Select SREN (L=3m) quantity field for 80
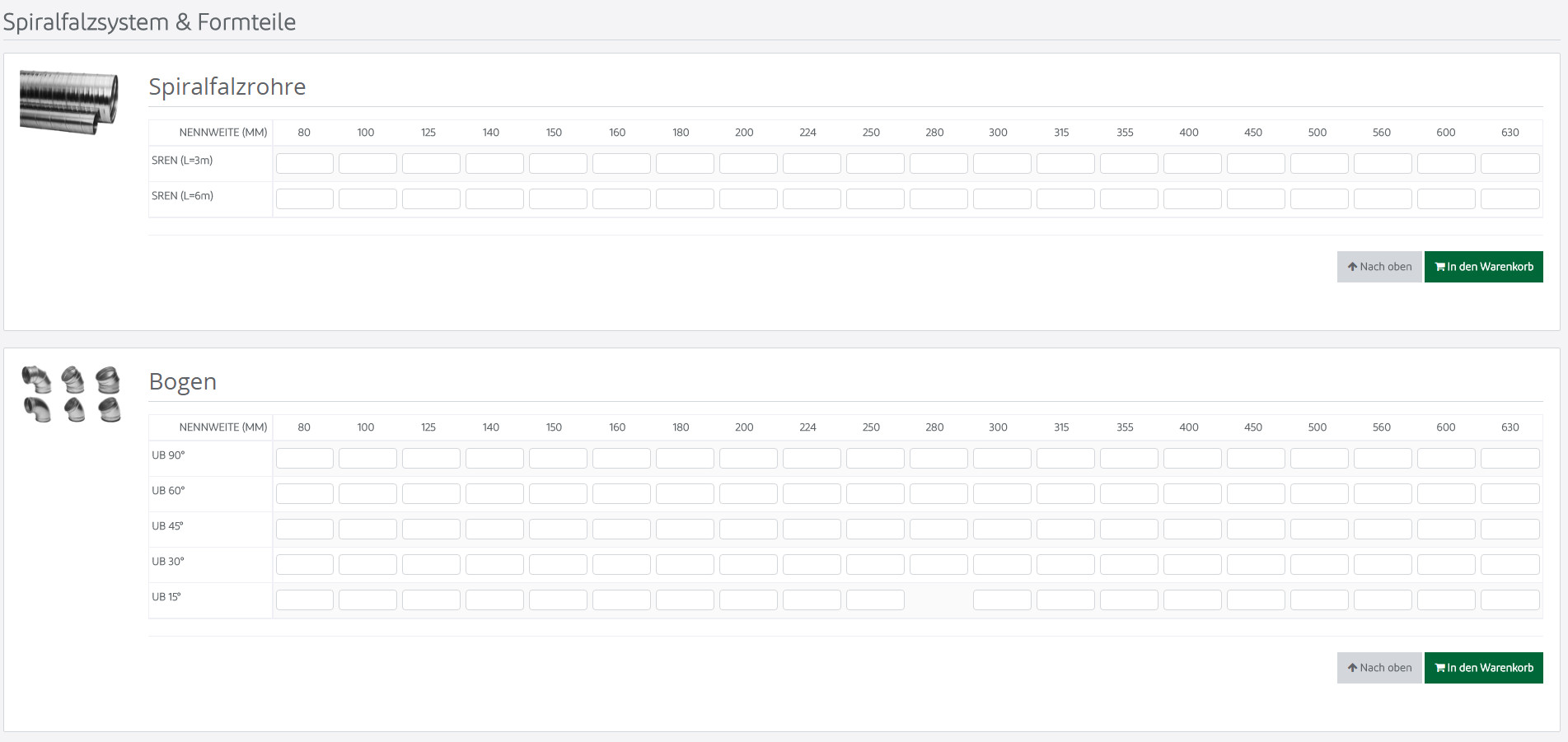Image resolution: width=1568 pixels, height=742 pixels. pos(305,163)
